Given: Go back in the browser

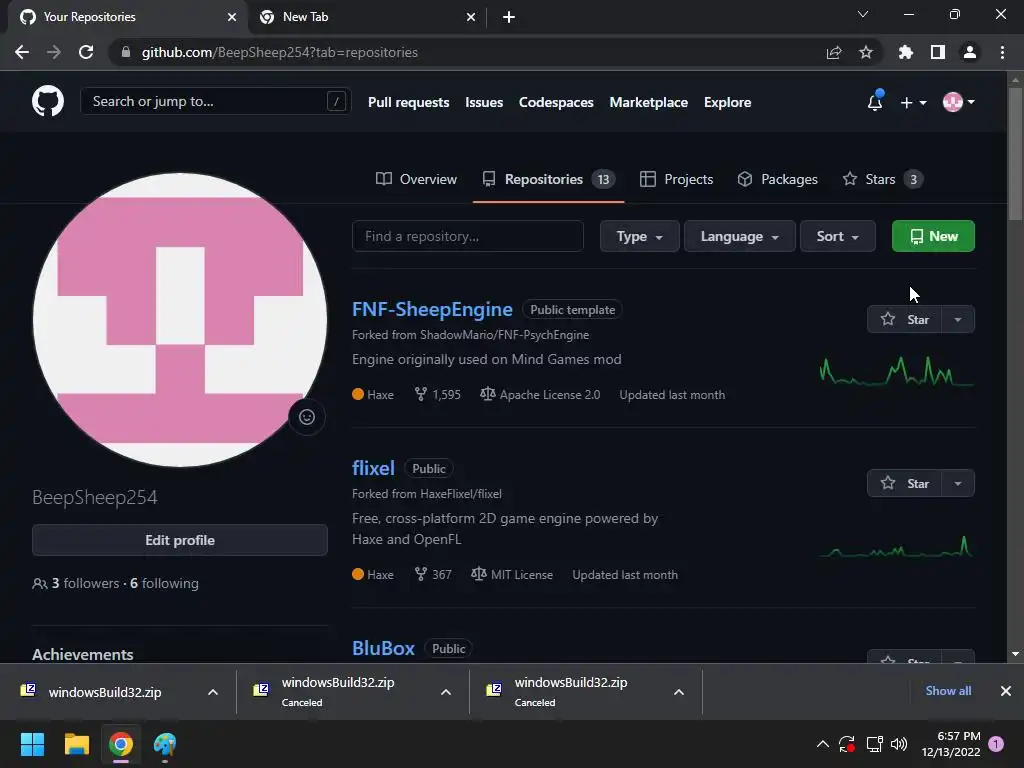Looking at the screenshot, I should click(x=22, y=52).
